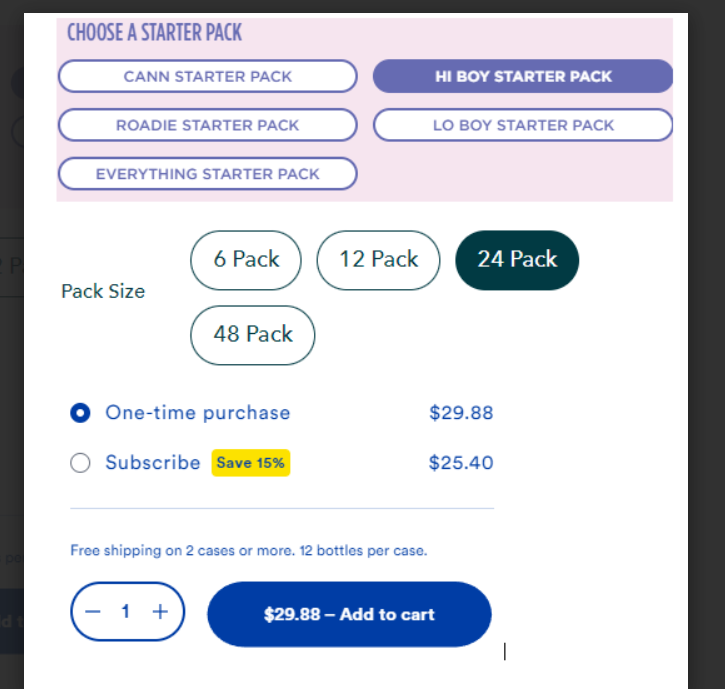This screenshot has width=725, height=689.
Task: Click the free shipping information text
Action: (249, 550)
